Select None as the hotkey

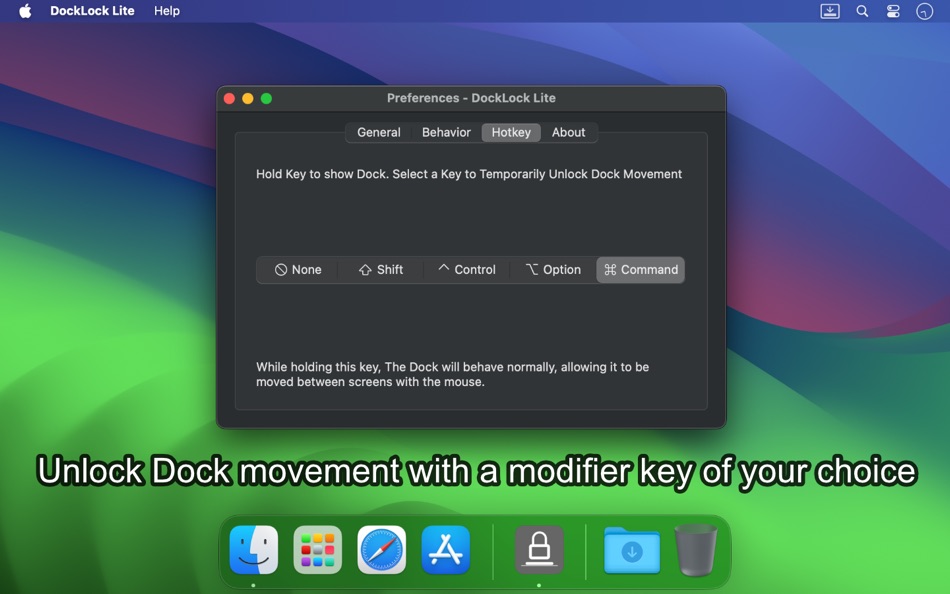(x=297, y=270)
